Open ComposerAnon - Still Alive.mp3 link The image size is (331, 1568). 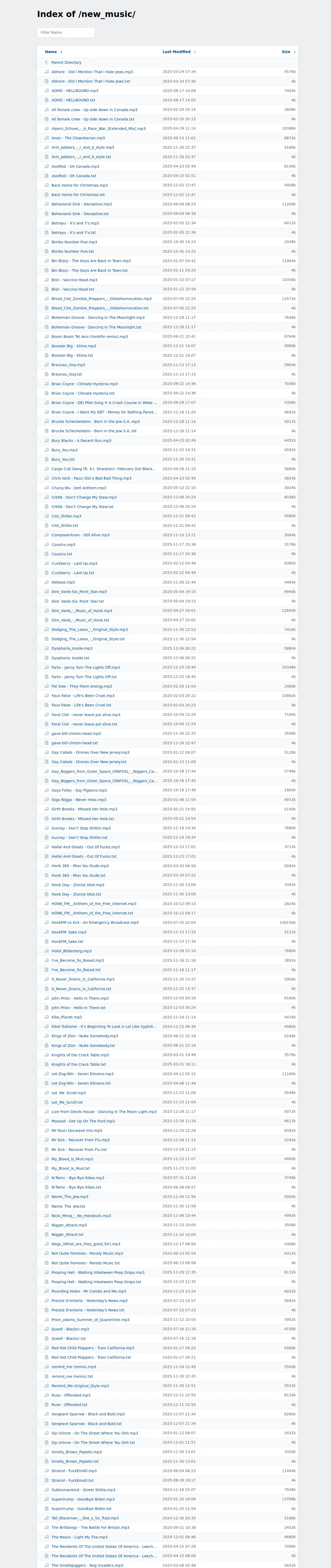pyautogui.click(x=81, y=535)
